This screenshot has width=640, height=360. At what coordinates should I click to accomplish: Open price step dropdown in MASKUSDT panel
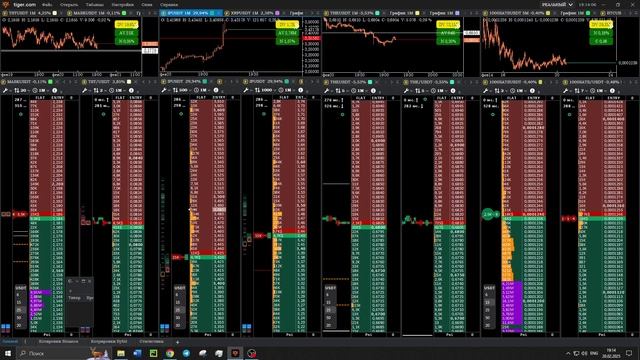click(21, 90)
